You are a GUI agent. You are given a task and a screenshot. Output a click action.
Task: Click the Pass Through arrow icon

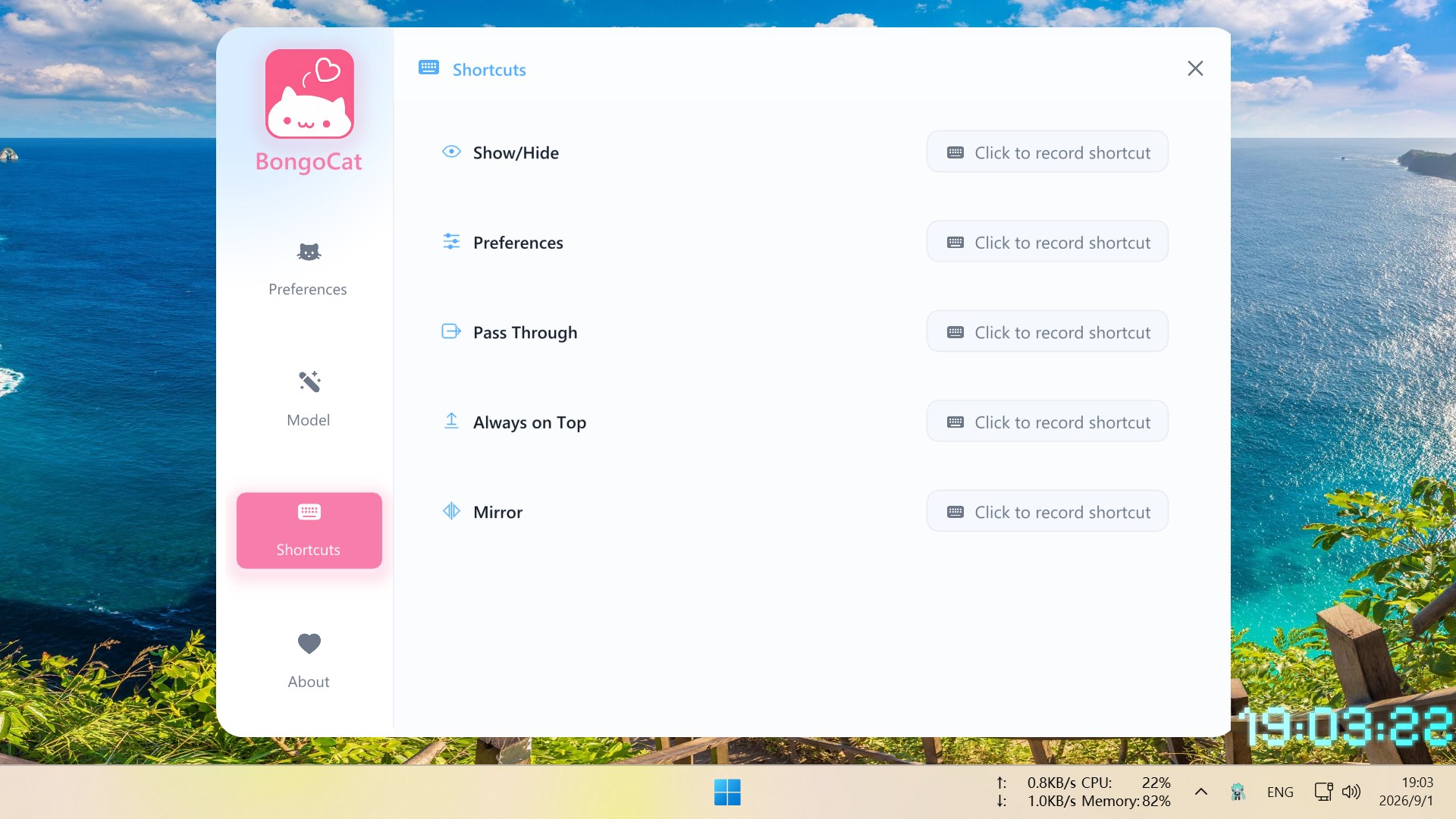(451, 331)
